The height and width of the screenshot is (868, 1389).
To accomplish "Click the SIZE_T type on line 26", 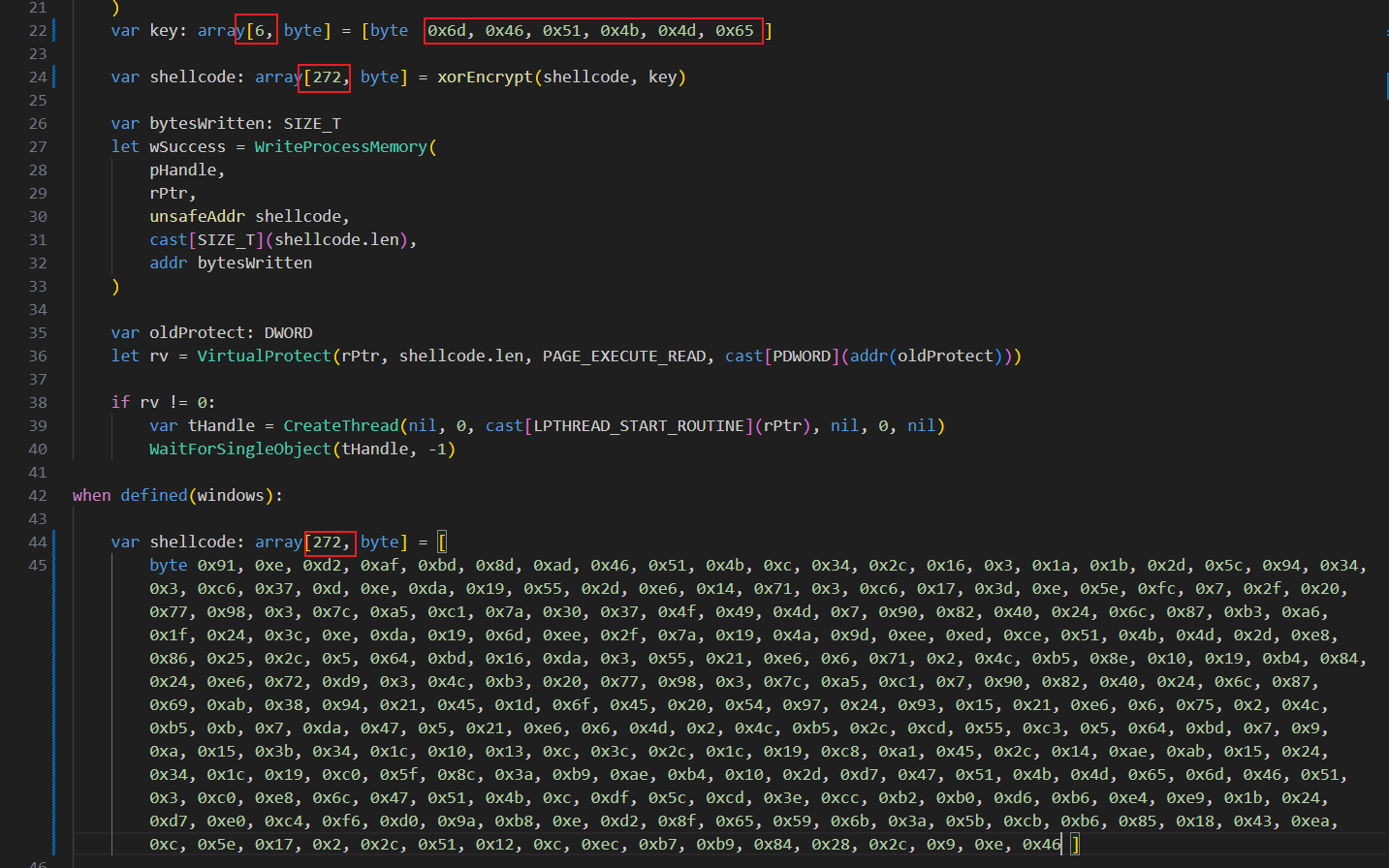I will tap(312, 124).
